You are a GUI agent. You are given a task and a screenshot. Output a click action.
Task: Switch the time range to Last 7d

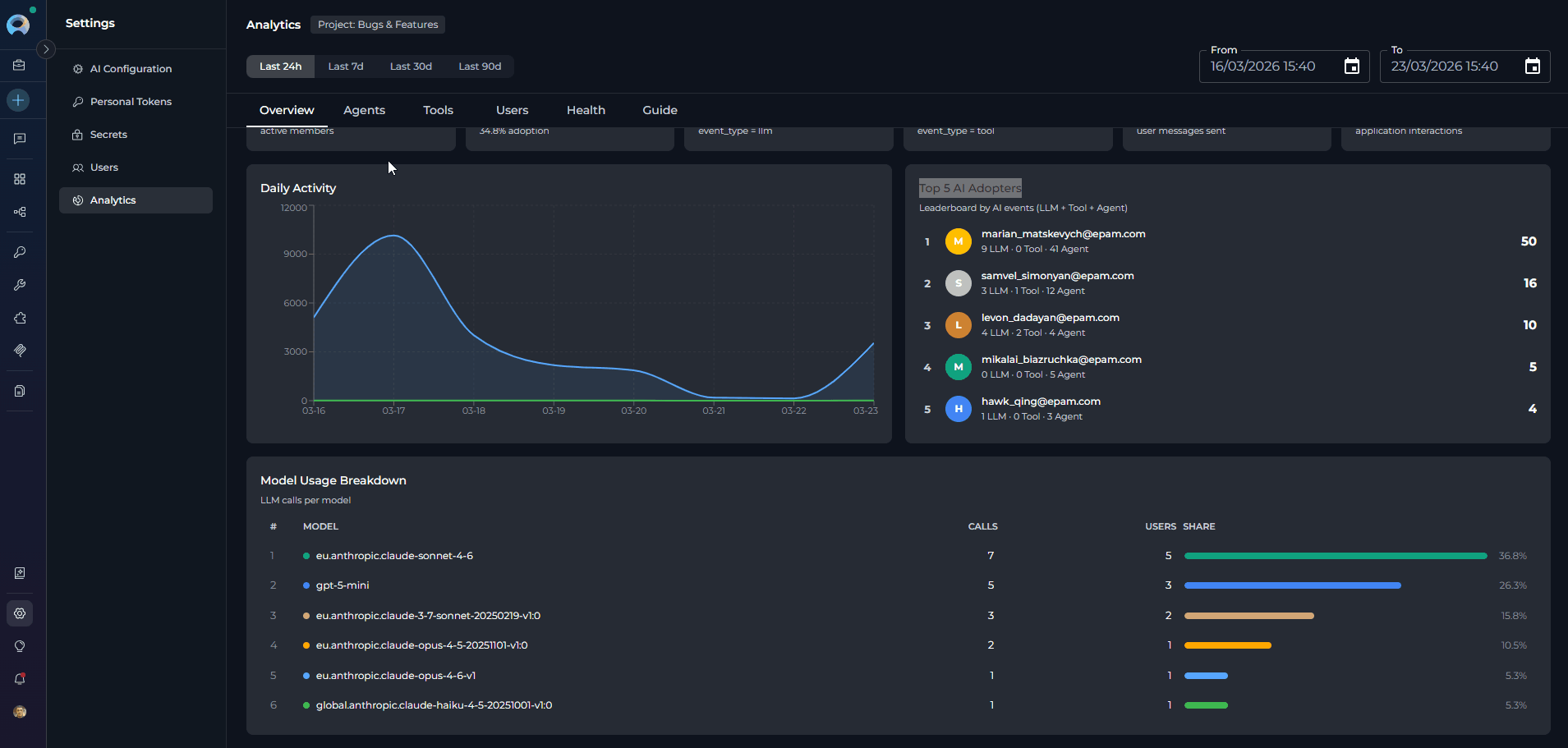click(345, 66)
